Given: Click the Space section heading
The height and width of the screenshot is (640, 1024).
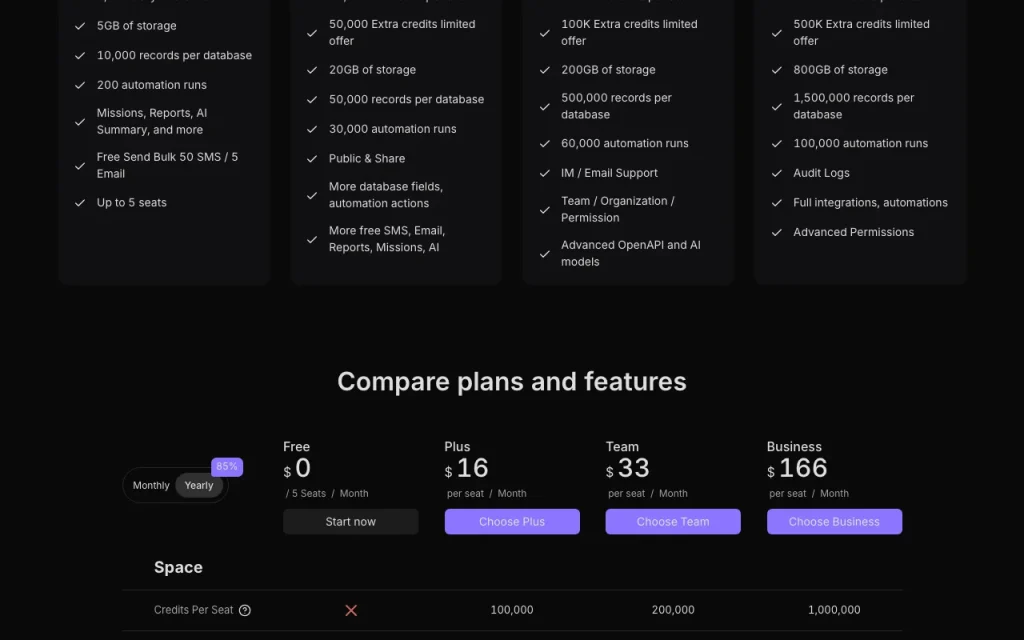Looking at the screenshot, I should point(178,568).
